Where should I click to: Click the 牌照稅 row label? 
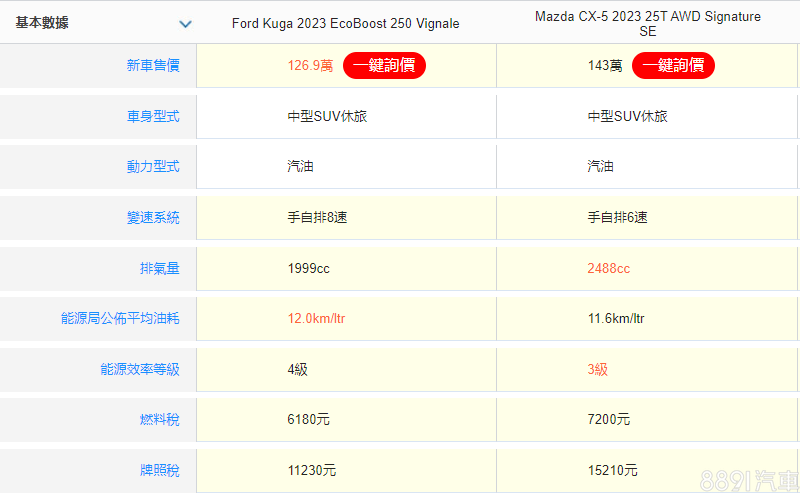160,470
